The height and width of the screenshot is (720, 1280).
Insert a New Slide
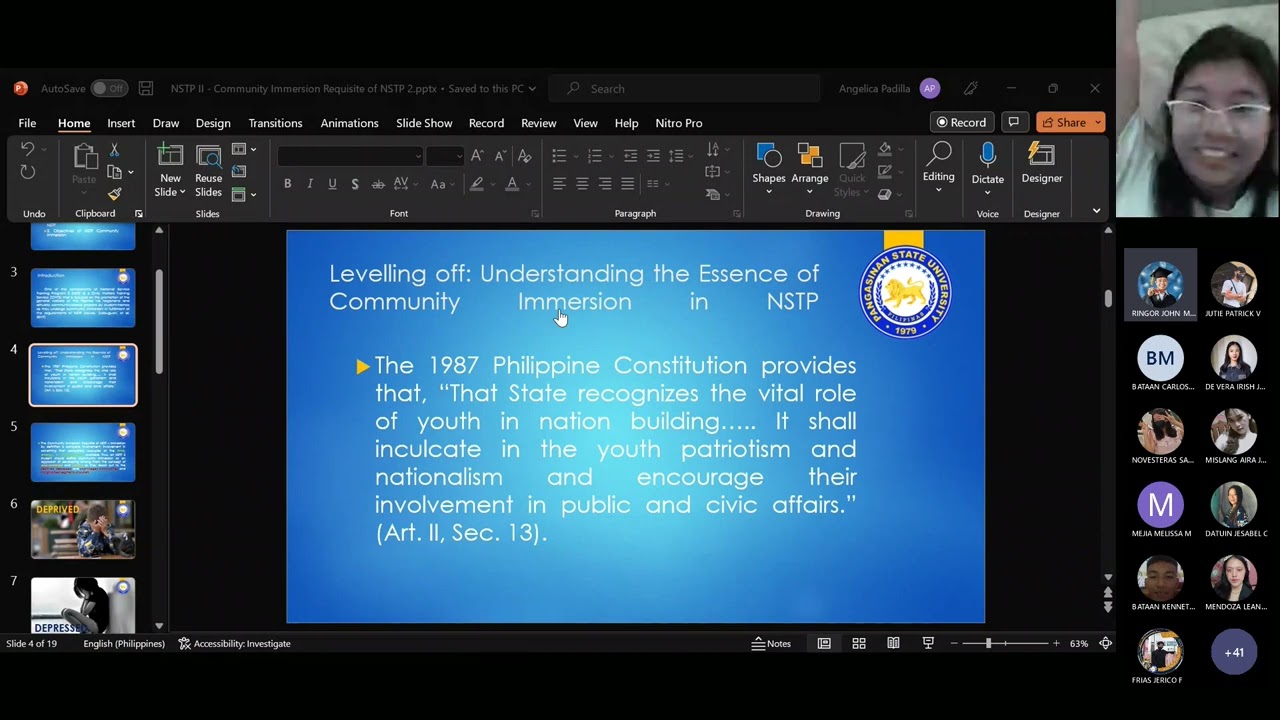(x=170, y=170)
